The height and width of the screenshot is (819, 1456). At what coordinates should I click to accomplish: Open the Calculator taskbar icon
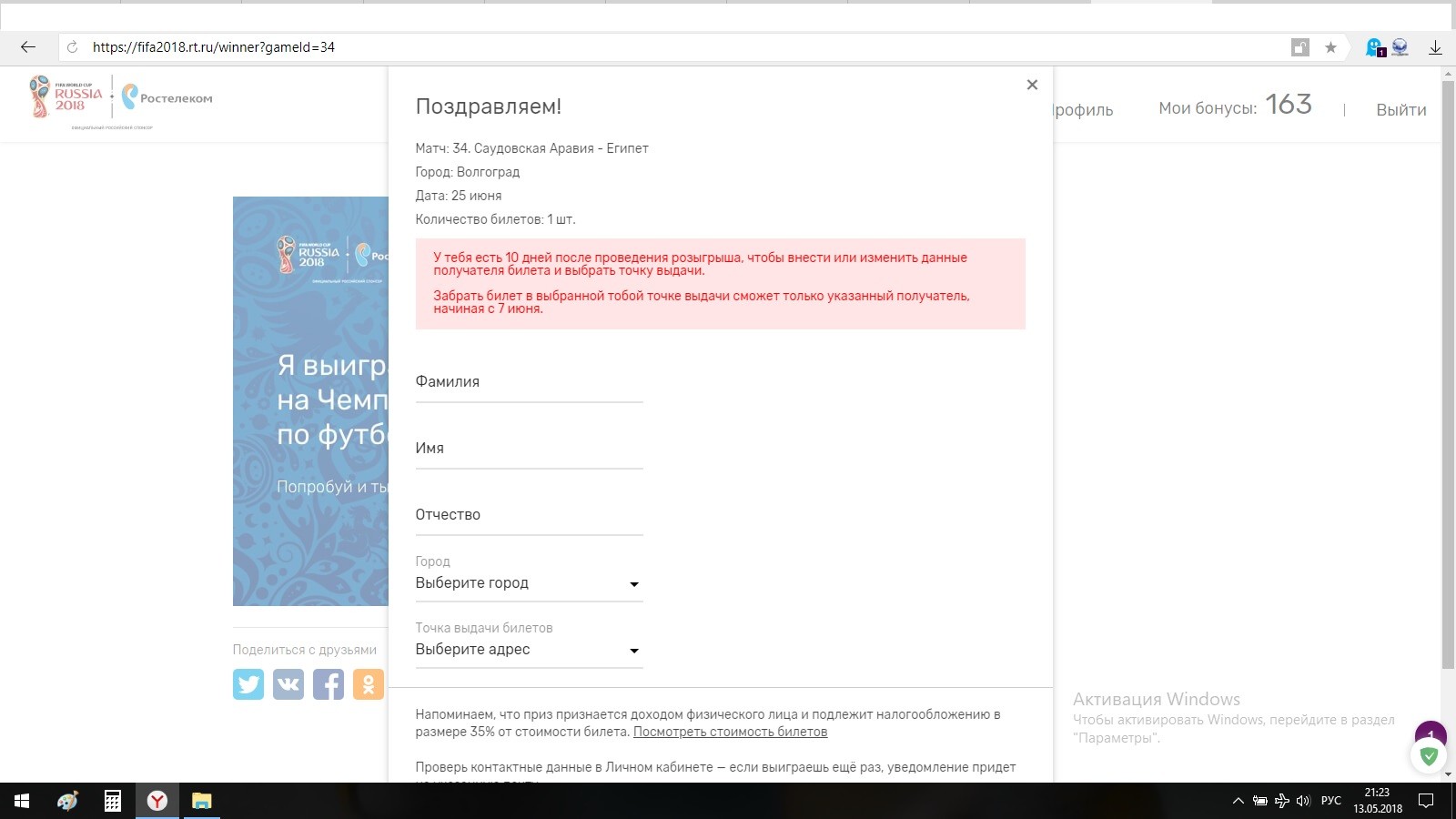(x=113, y=801)
